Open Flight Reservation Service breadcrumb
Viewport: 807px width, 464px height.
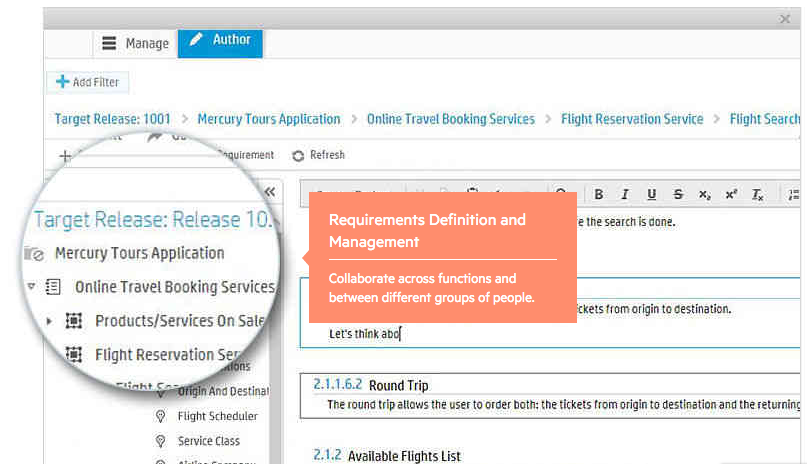pyautogui.click(x=632, y=119)
